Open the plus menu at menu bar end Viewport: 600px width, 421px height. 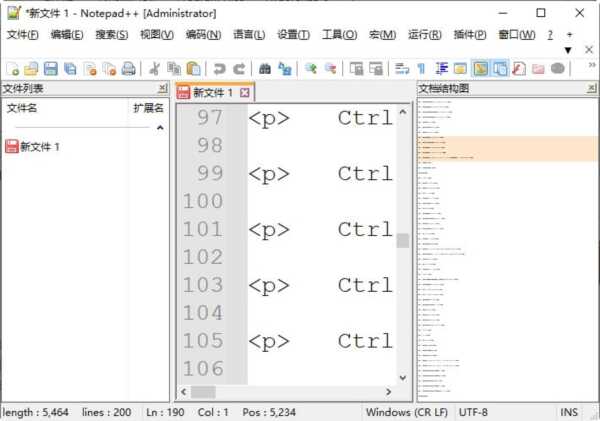coord(569,35)
